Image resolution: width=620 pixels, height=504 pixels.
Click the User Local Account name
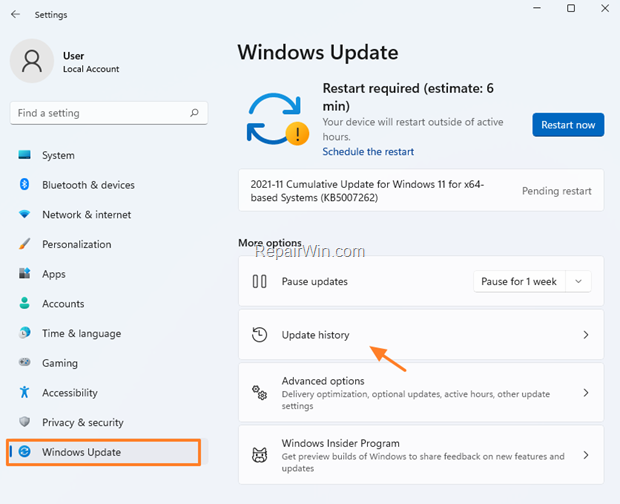coord(91,62)
